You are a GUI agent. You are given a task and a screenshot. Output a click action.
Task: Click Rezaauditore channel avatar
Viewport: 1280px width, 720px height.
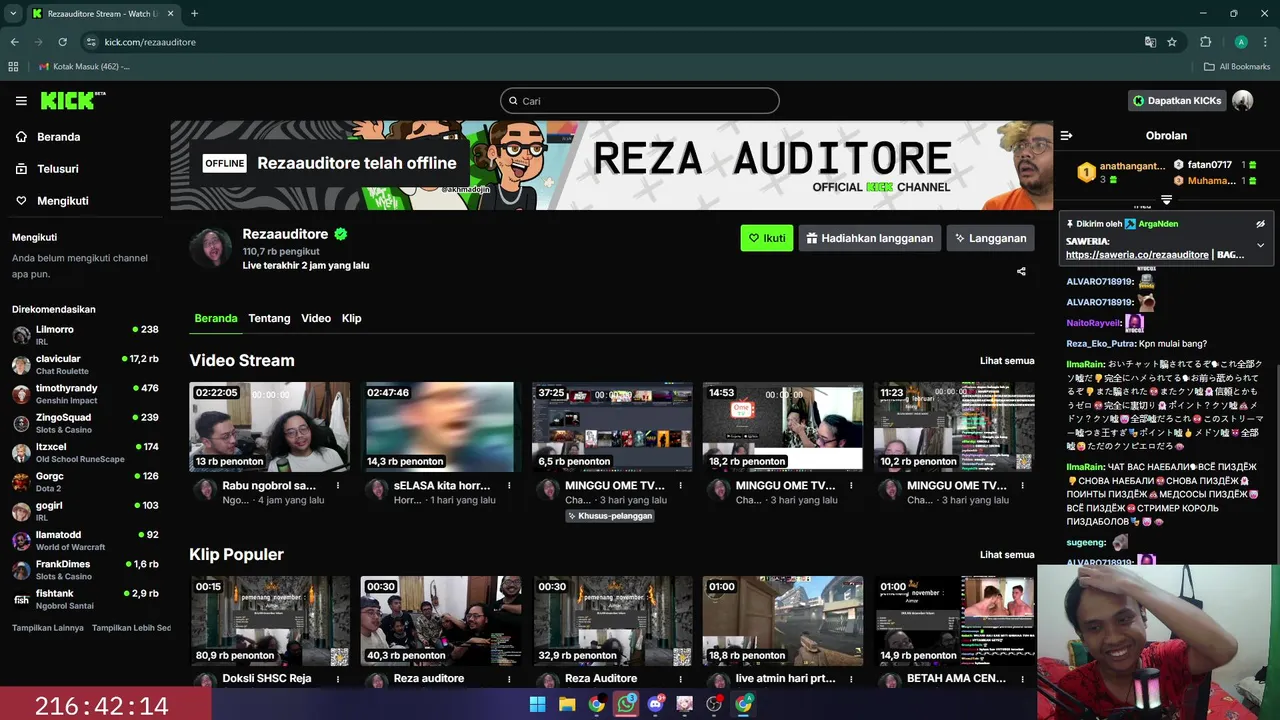[211, 249]
